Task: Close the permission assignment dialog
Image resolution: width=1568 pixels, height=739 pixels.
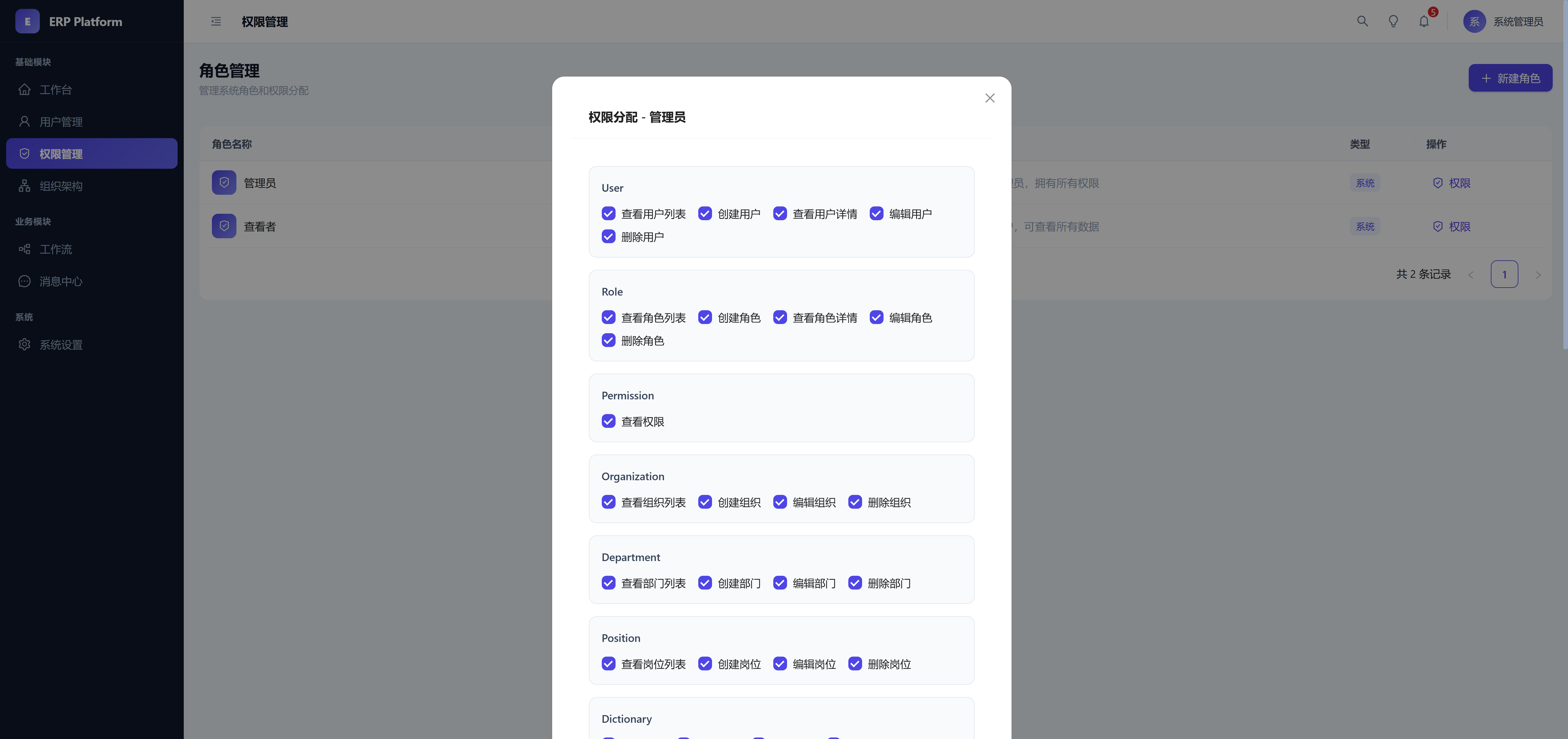Action: click(990, 98)
